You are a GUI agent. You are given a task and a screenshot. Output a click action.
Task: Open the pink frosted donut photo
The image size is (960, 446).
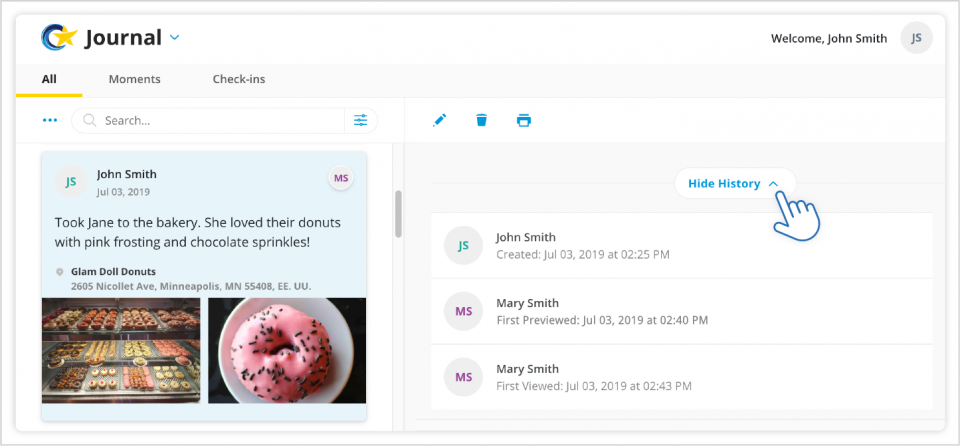click(287, 350)
